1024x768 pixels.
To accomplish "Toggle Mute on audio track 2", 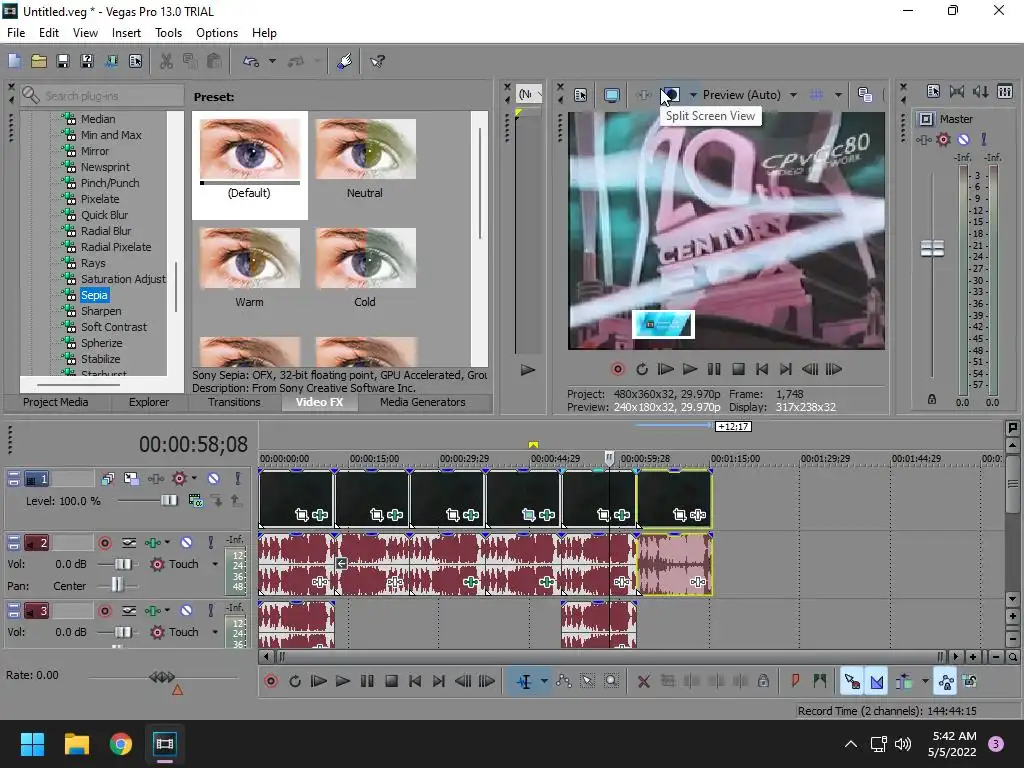I will pyautogui.click(x=187, y=542).
